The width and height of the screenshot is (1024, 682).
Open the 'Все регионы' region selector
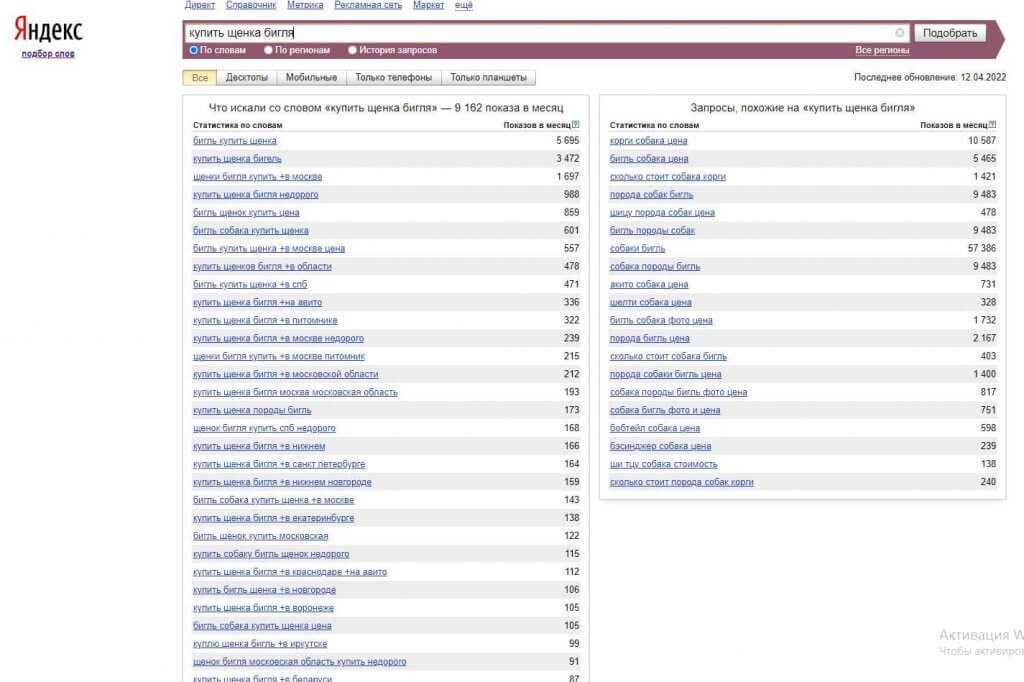point(882,50)
